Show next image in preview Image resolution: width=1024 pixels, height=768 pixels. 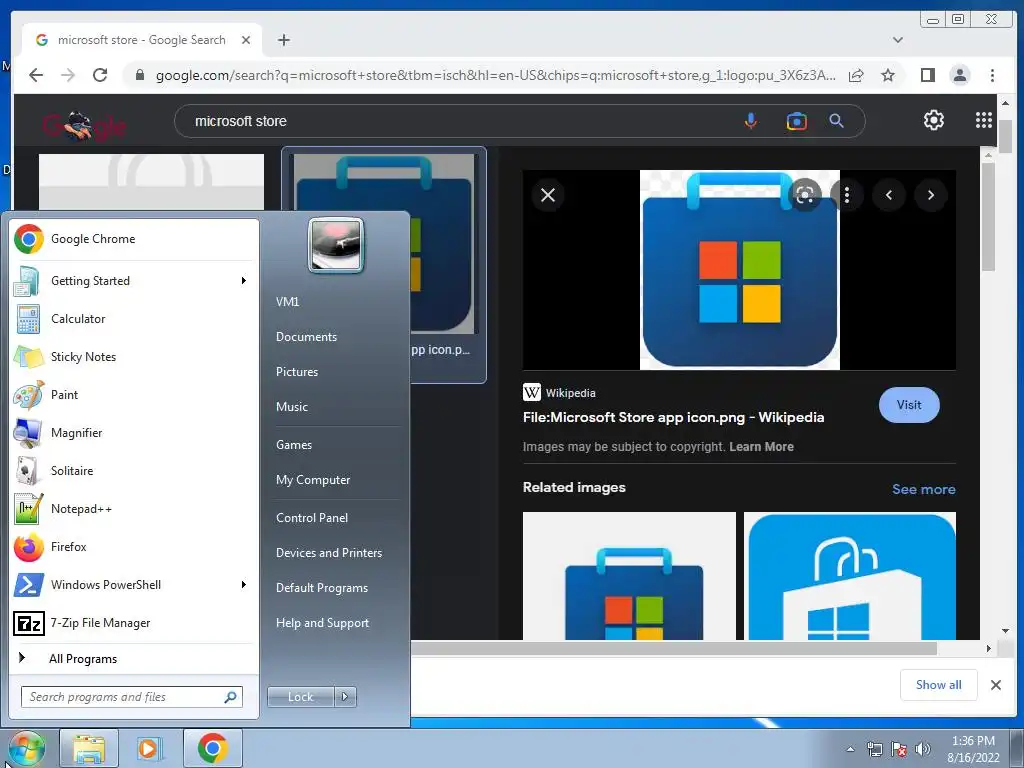pos(931,195)
